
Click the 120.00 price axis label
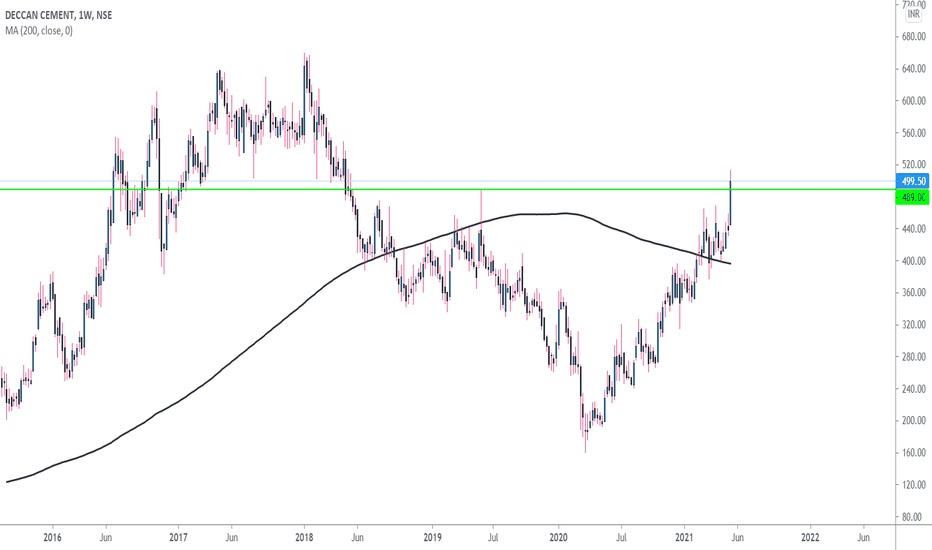(x=914, y=485)
